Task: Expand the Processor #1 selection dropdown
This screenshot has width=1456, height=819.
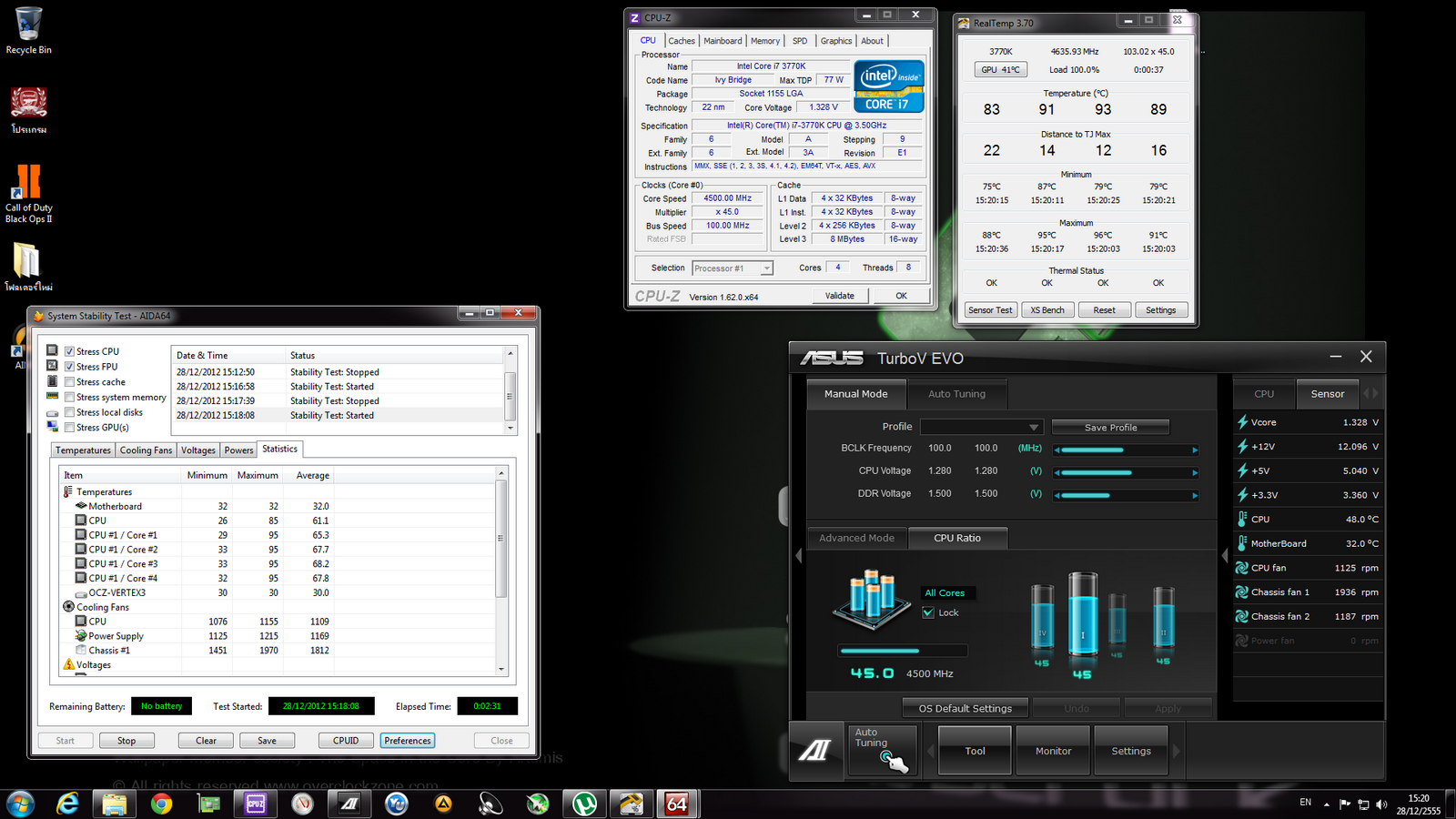Action: coord(766,268)
